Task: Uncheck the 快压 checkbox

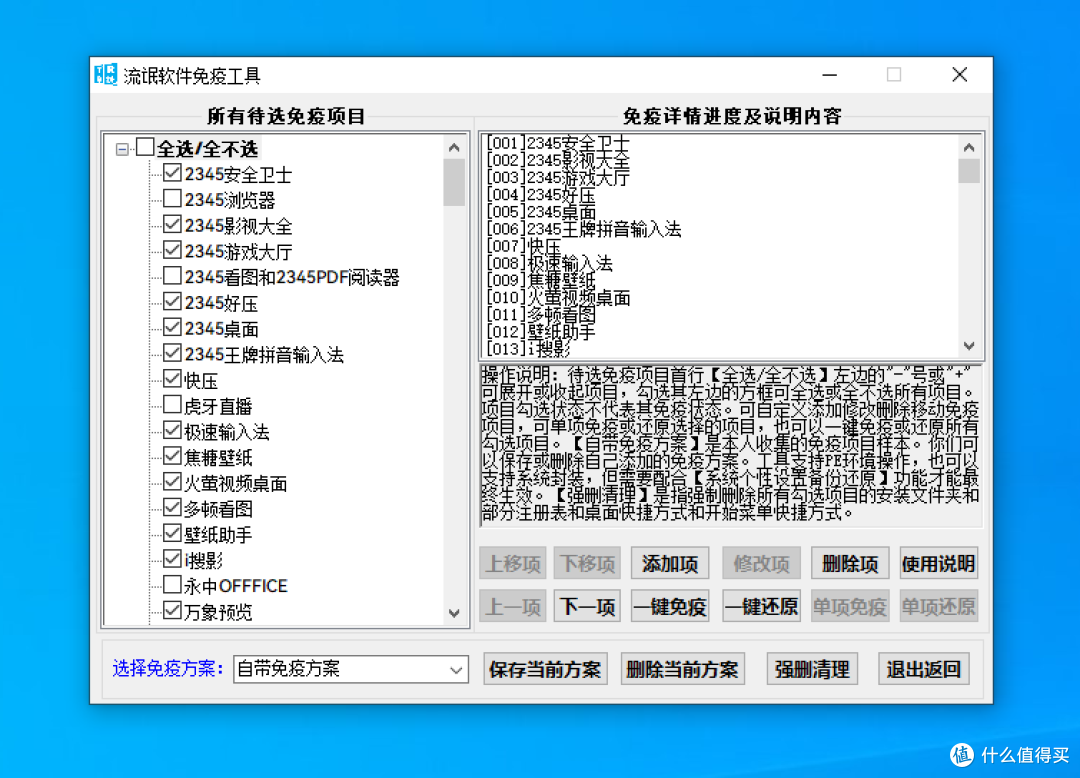Action: pos(172,379)
